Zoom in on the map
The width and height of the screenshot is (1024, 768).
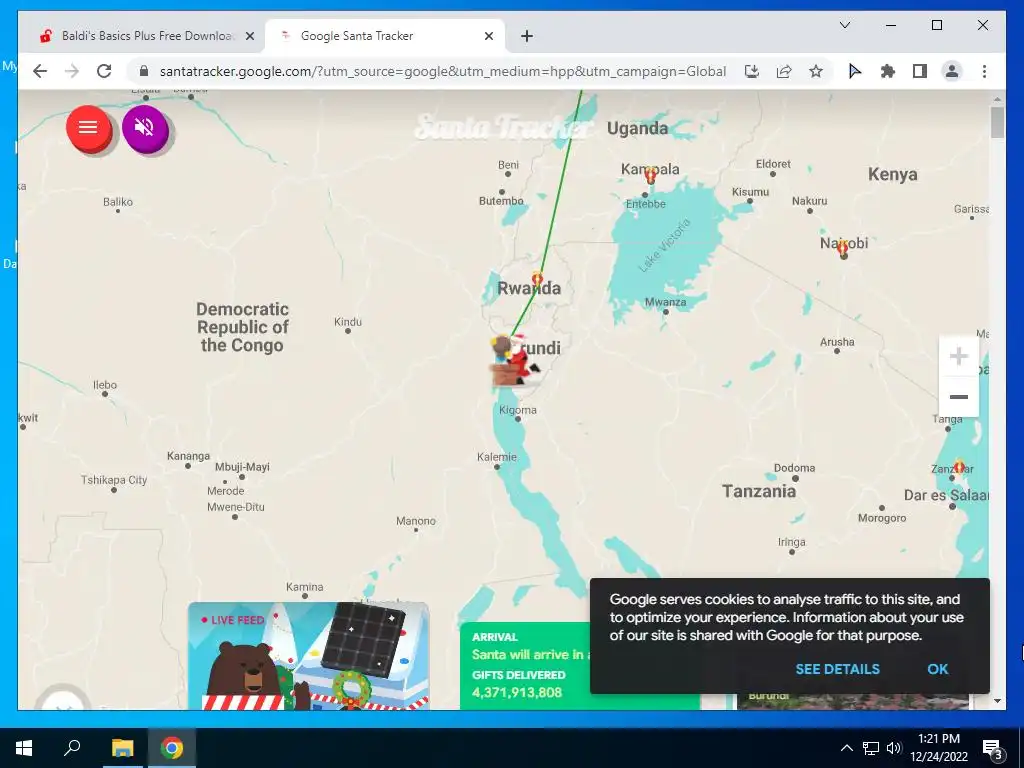958,357
